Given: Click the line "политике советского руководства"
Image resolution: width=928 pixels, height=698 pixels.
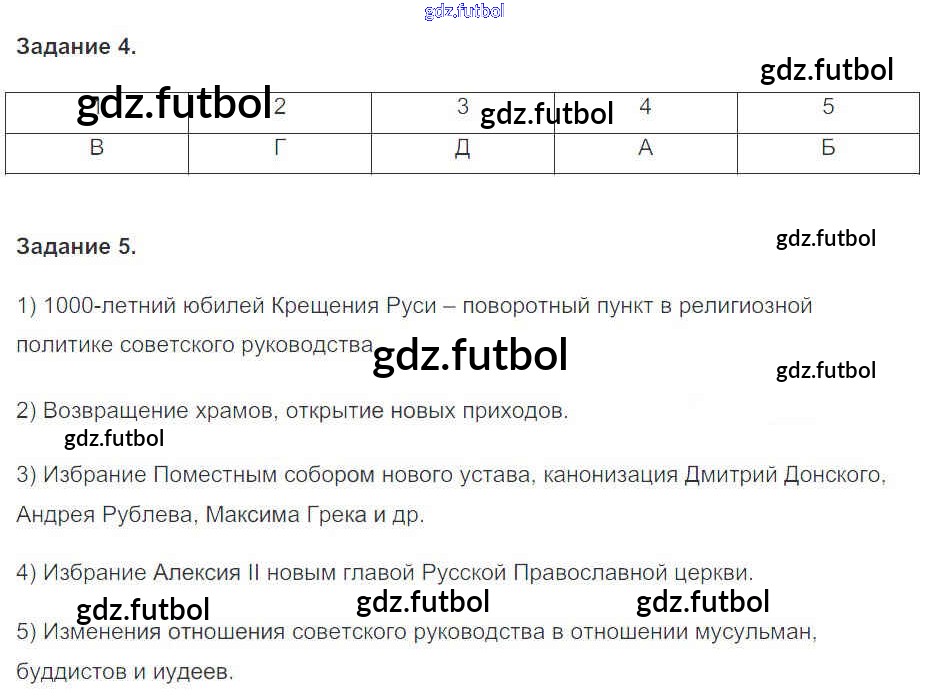Looking at the screenshot, I should click(x=194, y=345).
